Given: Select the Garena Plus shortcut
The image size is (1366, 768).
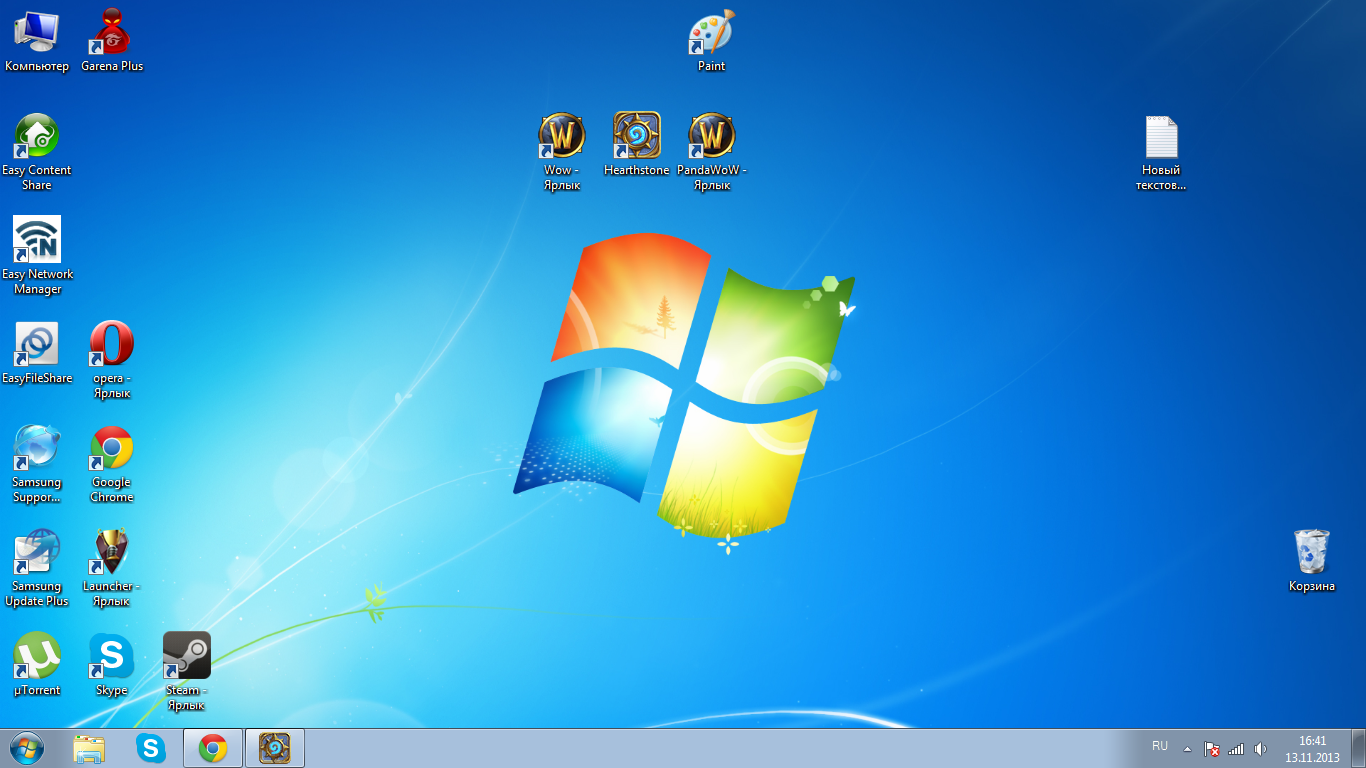Looking at the screenshot, I should click(112, 41).
